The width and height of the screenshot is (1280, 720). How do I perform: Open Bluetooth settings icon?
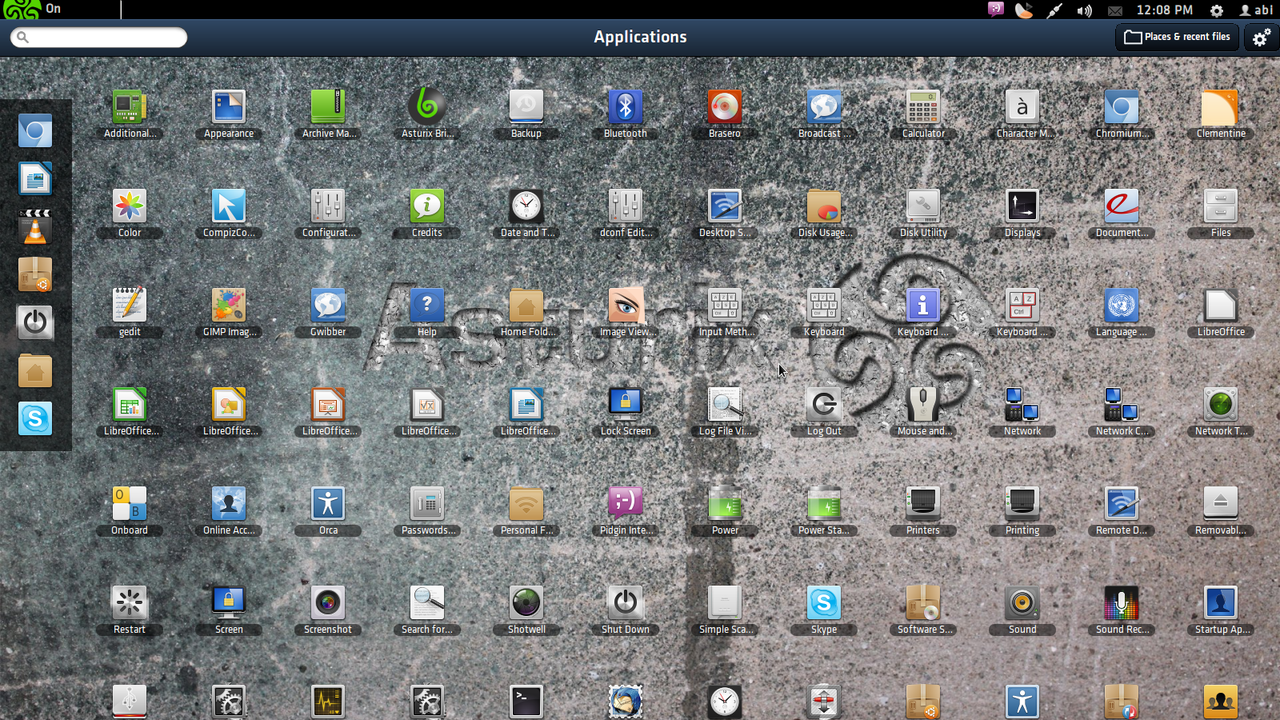(x=625, y=107)
